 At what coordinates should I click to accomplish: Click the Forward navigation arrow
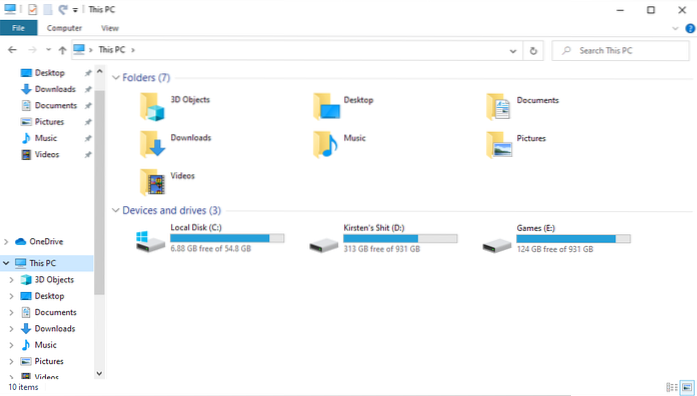[32, 50]
